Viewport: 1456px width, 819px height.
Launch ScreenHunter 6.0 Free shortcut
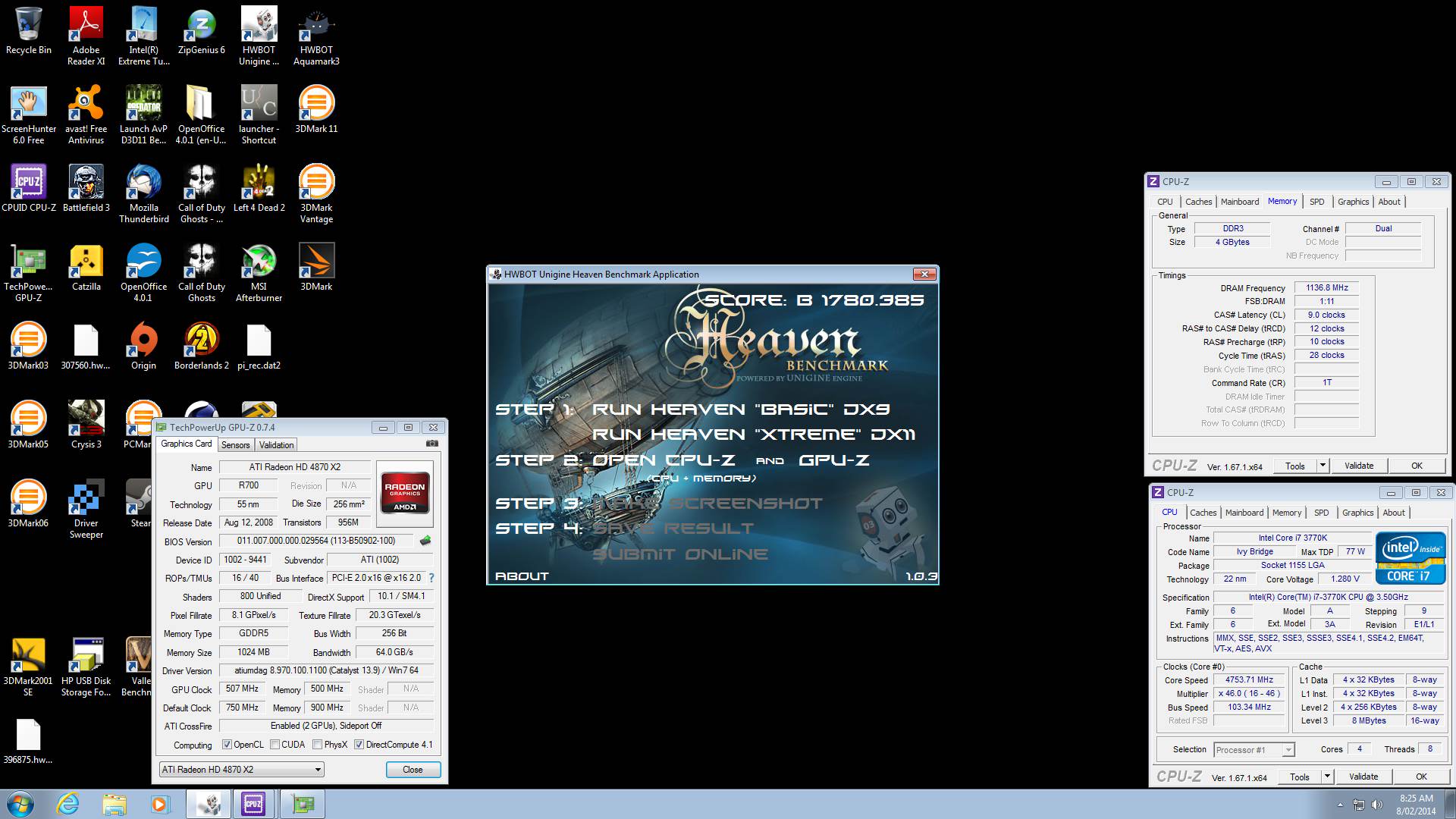click(x=29, y=115)
